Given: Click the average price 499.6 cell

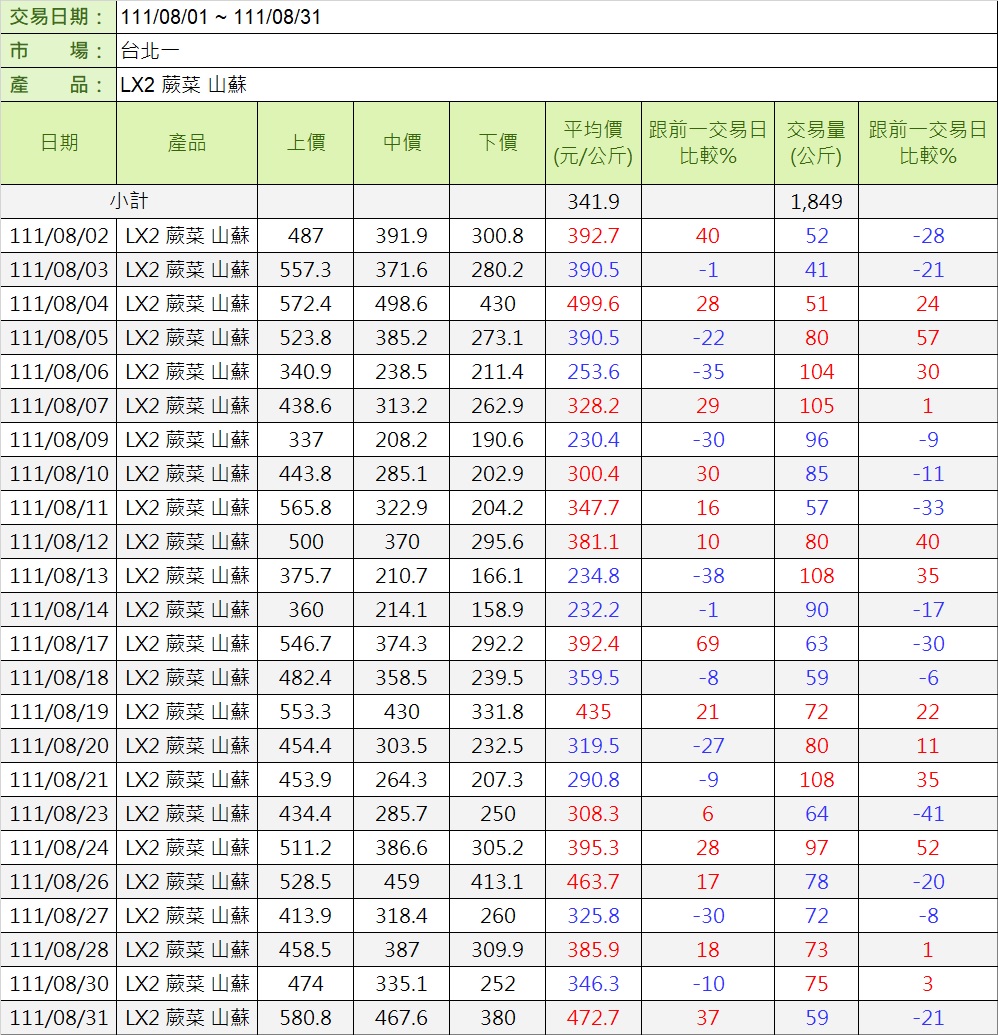Looking at the screenshot, I should tap(593, 304).
